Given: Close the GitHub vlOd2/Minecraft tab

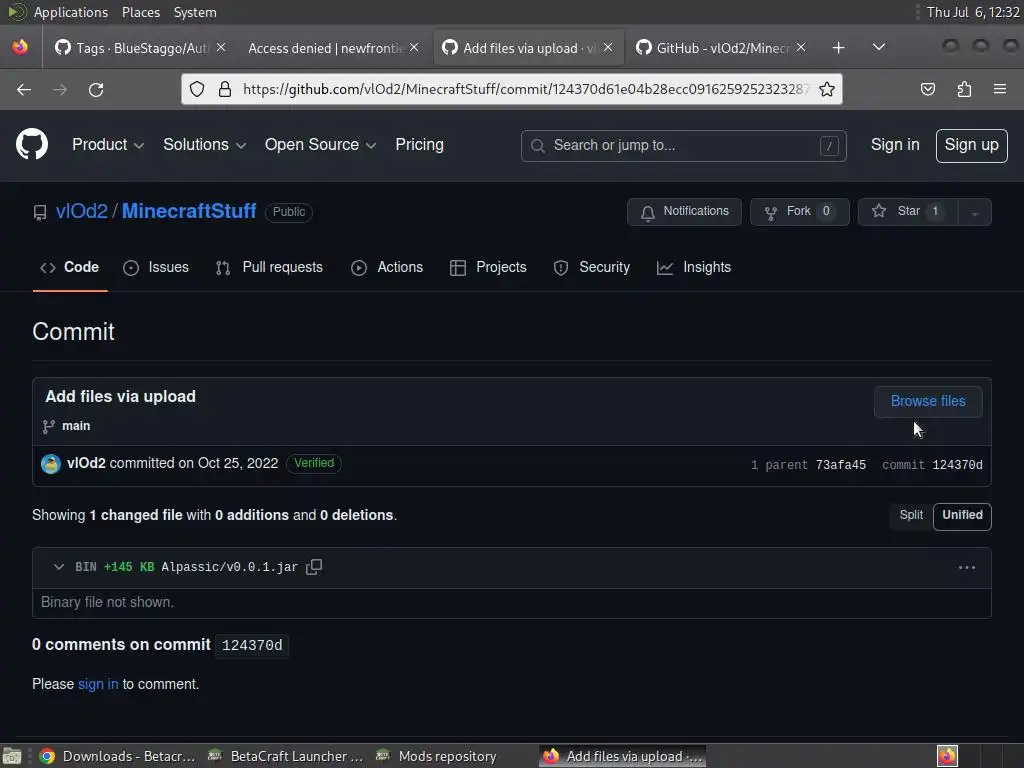Looking at the screenshot, I should coord(801,47).
